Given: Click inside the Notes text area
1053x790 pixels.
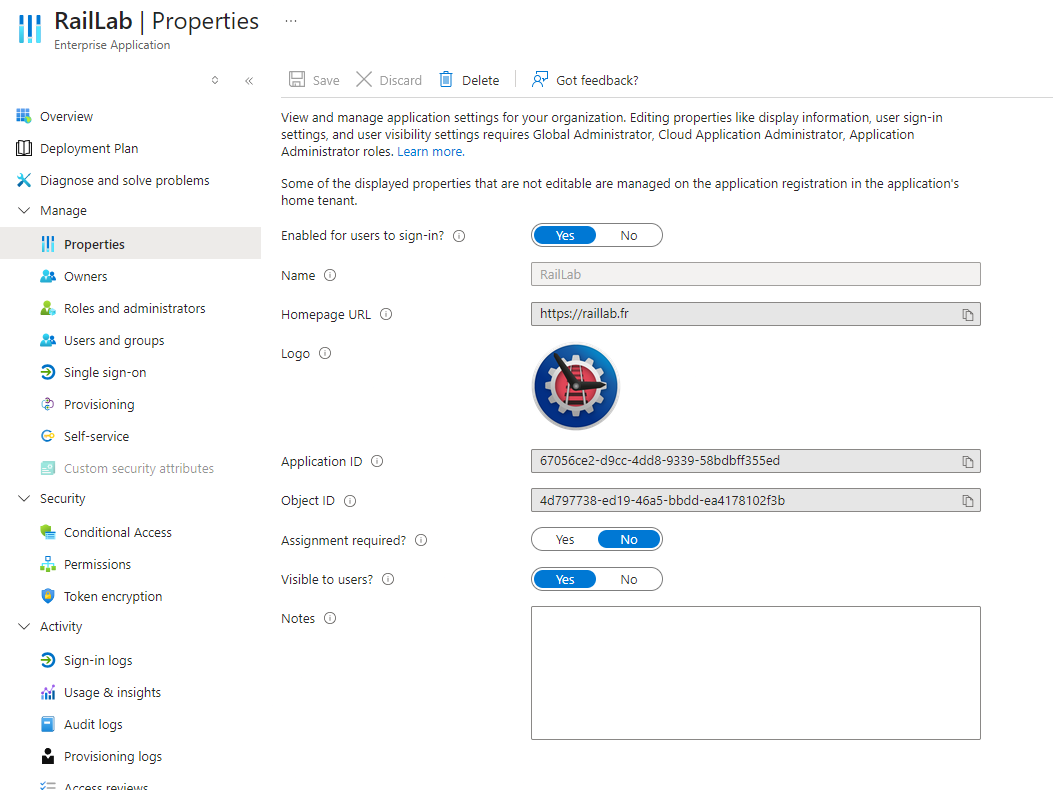Looking at the screenshot, I should [755, 672].
